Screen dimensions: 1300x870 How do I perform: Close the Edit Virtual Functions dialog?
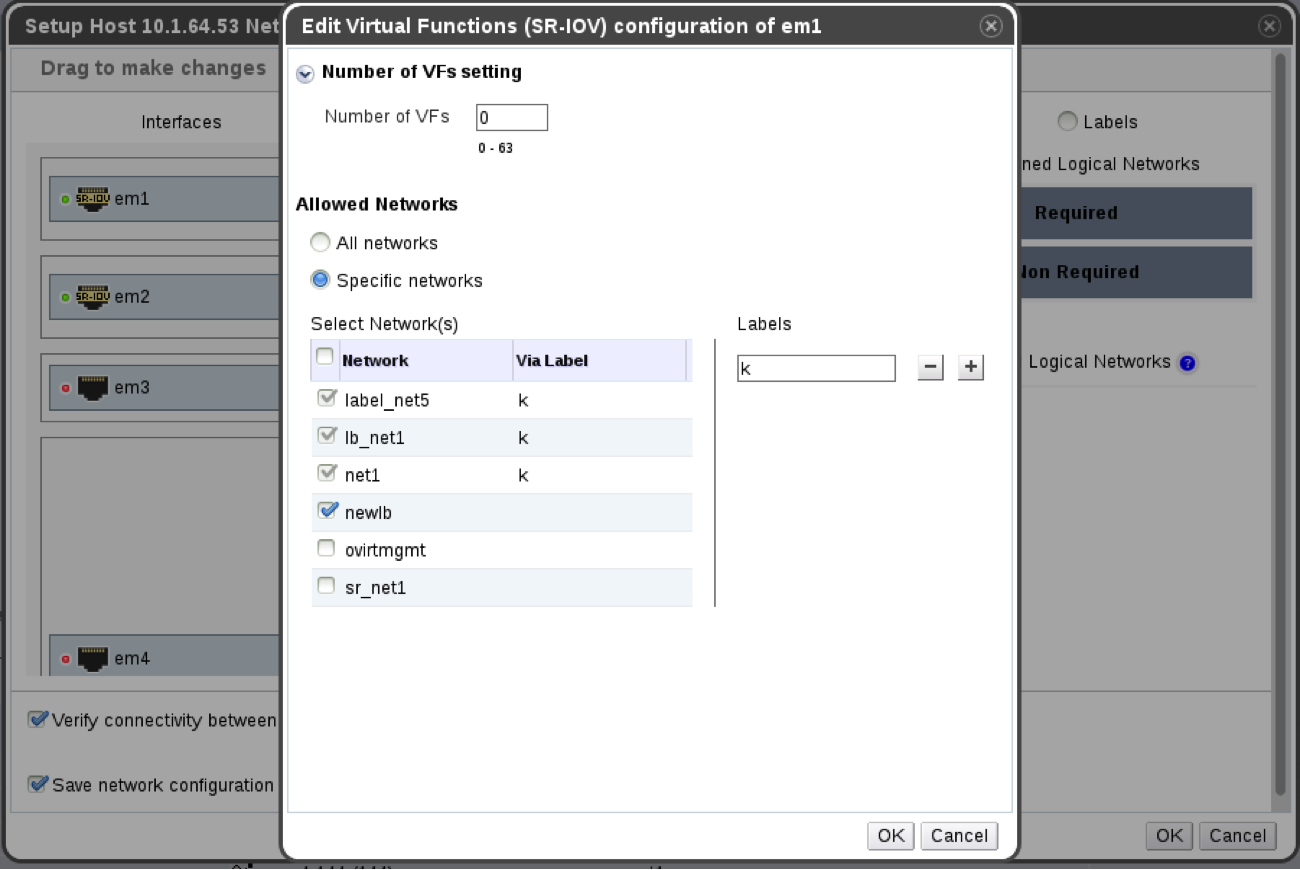tap(990, 27)
